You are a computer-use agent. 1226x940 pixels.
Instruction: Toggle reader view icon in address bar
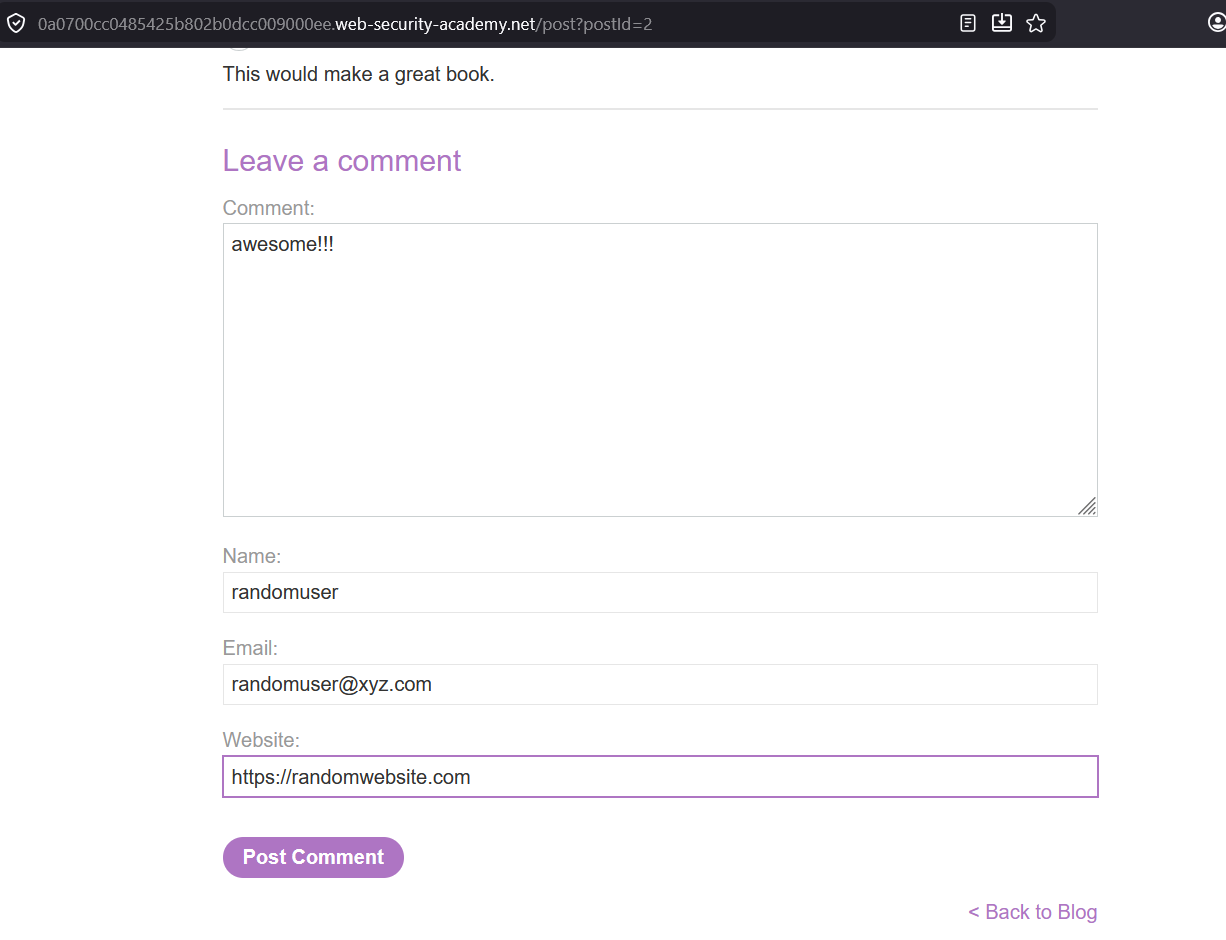tap(968, 23)
